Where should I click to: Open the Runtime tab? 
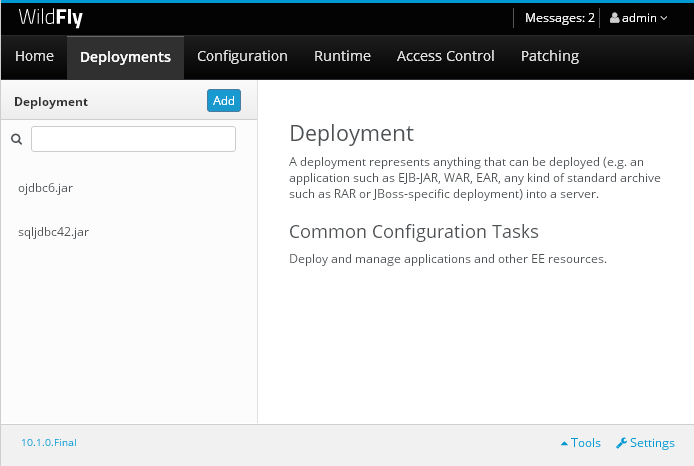[342, 56]
